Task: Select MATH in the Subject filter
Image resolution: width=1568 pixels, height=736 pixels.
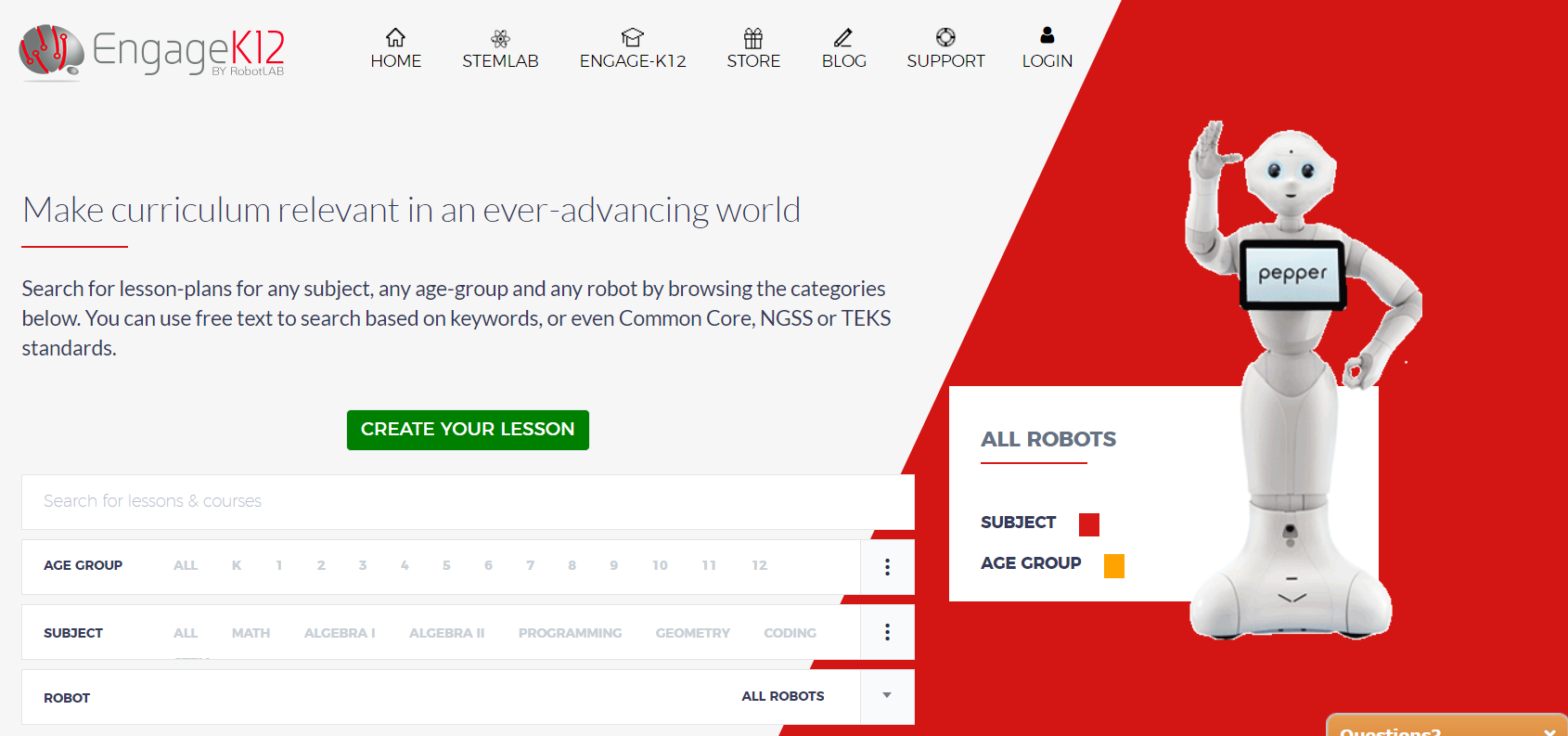Action: click(x=251, y=633)
